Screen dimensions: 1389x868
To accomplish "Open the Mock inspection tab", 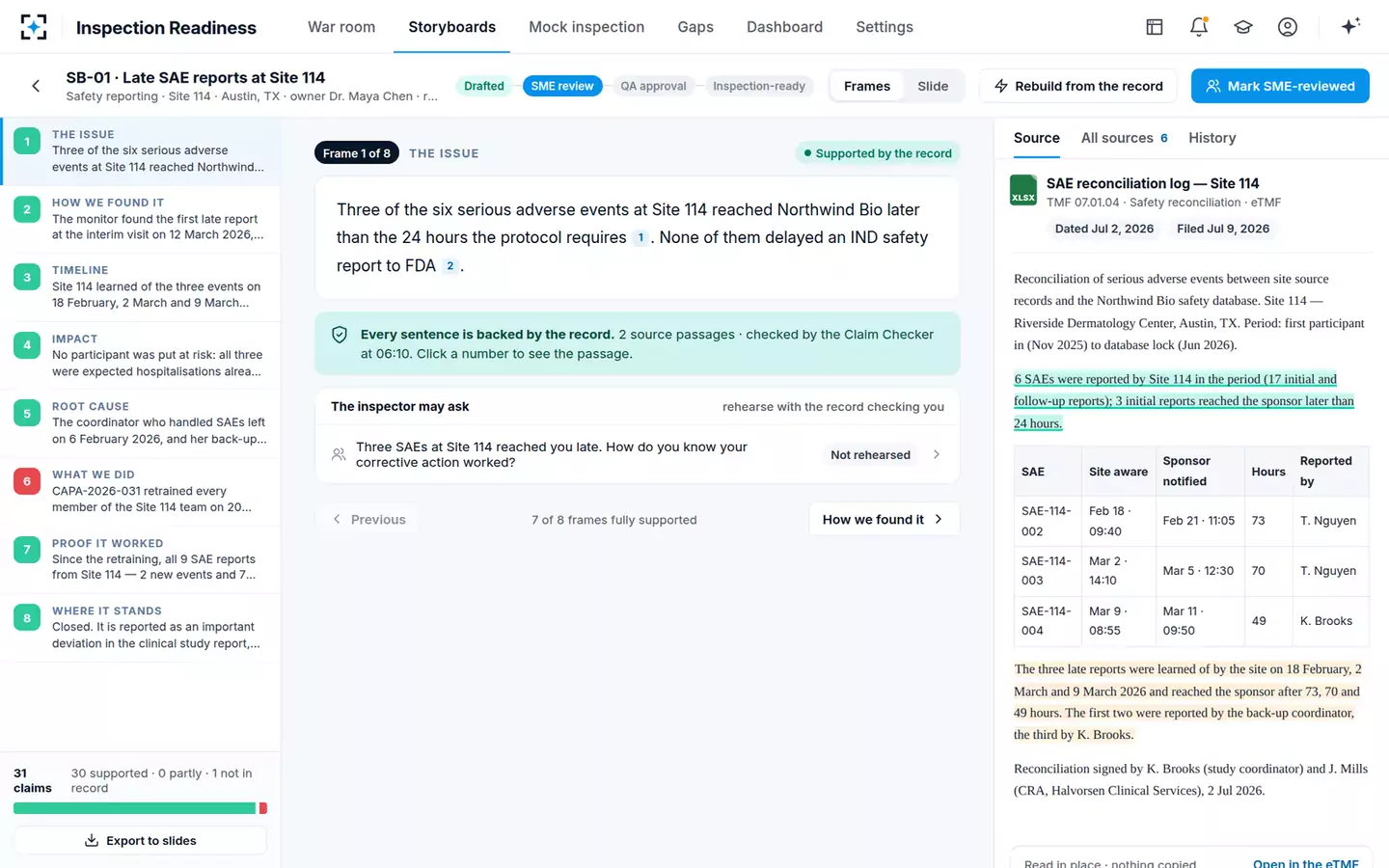I will coord(586,27).
